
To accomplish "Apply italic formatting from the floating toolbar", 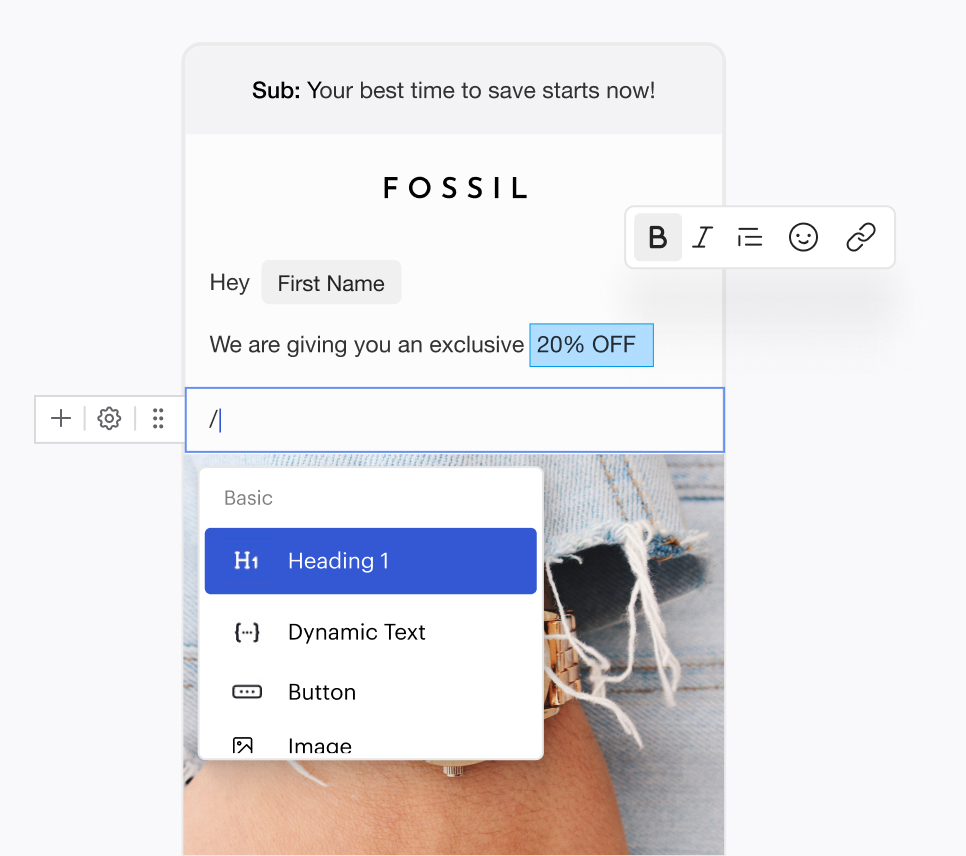I will tap(703, 238).
